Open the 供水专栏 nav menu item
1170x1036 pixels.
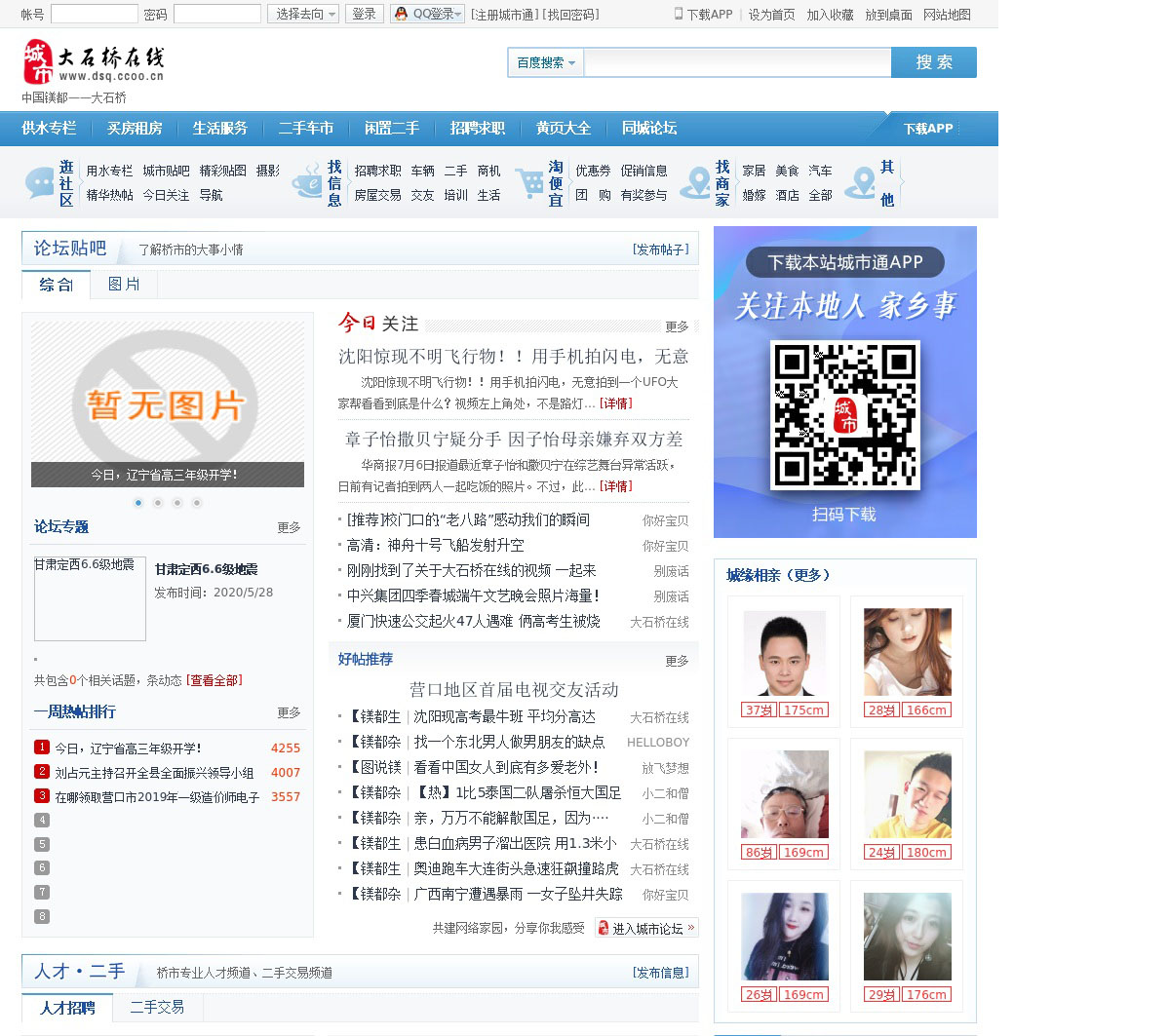point(49,128)
